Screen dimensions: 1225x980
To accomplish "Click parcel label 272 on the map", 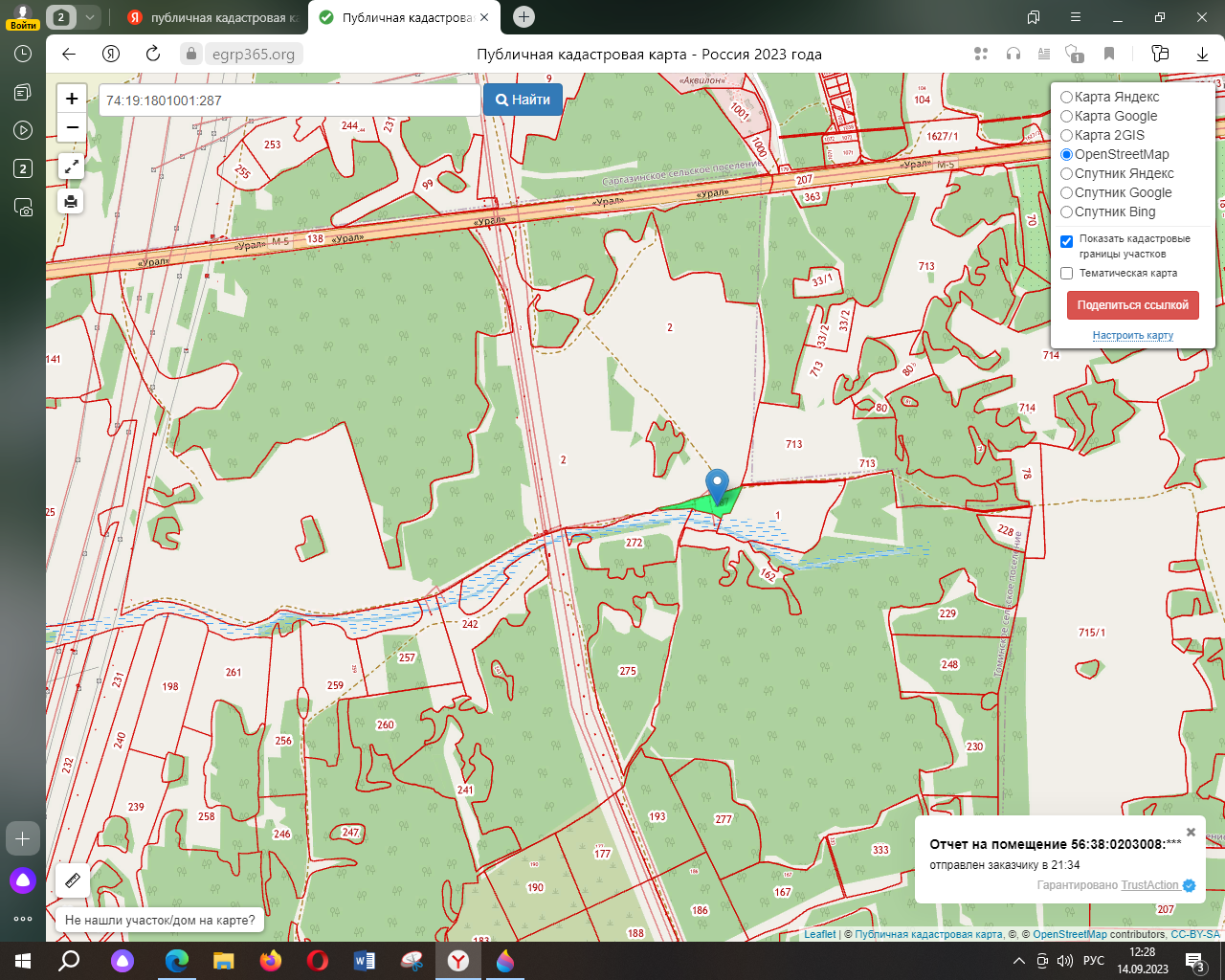I will [x=635, y=543].
